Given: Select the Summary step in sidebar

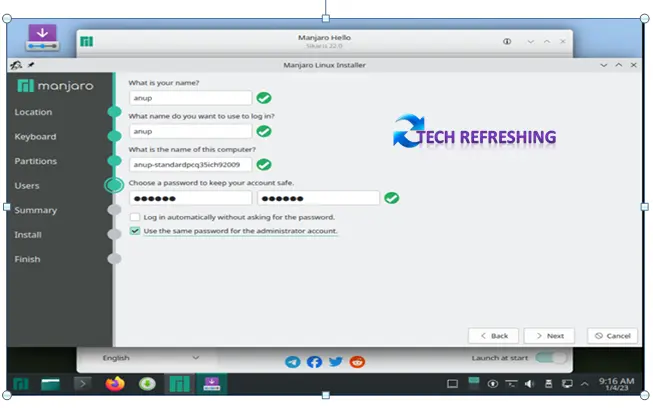Looking at the screenshot, I should pyautogui.click(x=35, y=210).
